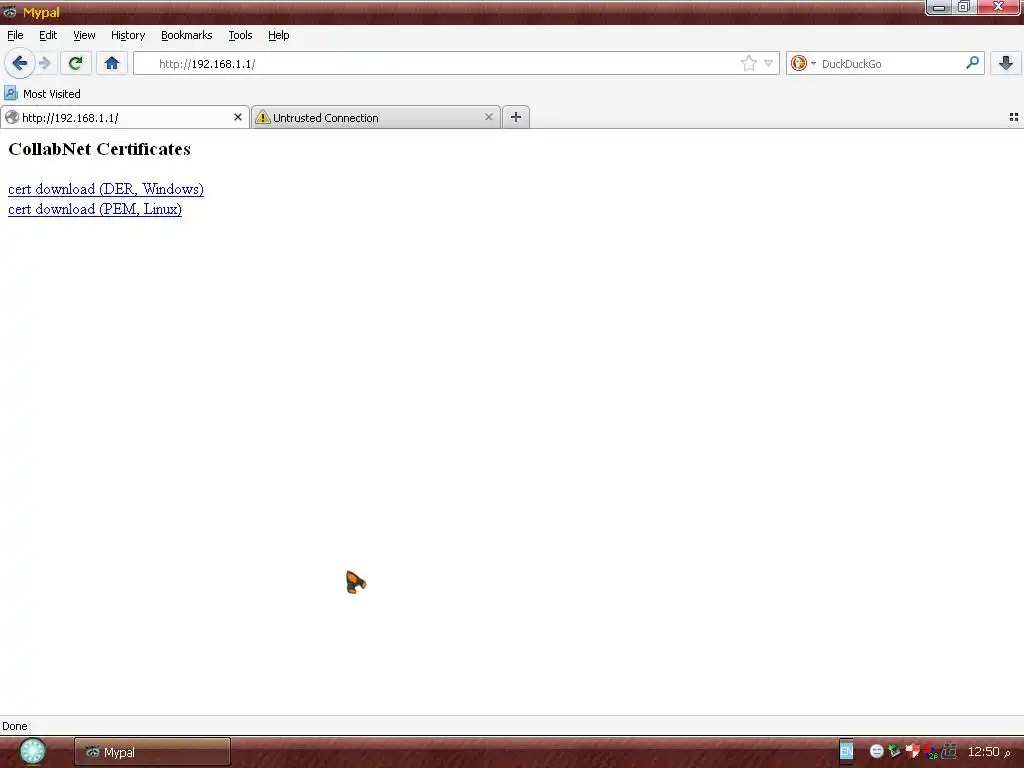Switch to the Untrusted Connection tab

pyautogui.click(x=376, y=118)
